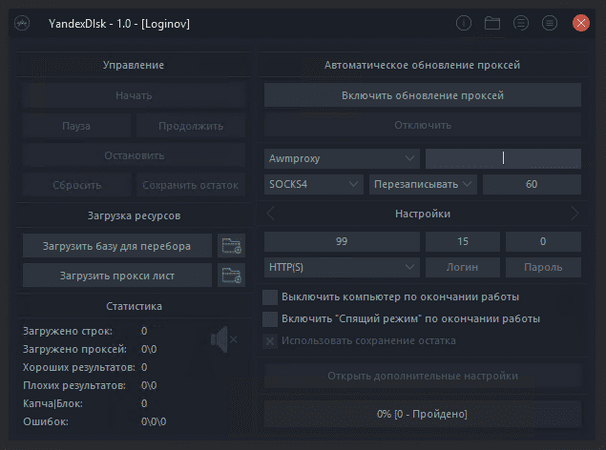Image resolution: width=606 pixels, height=450 pixels.
Task: Go to previous Настройки page arrow
Action: pos(271,213)
